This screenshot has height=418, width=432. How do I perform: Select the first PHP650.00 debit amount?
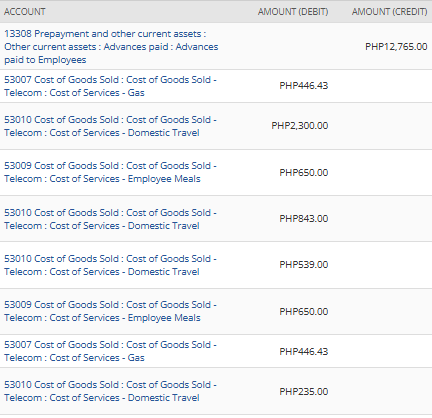[304, 173]
